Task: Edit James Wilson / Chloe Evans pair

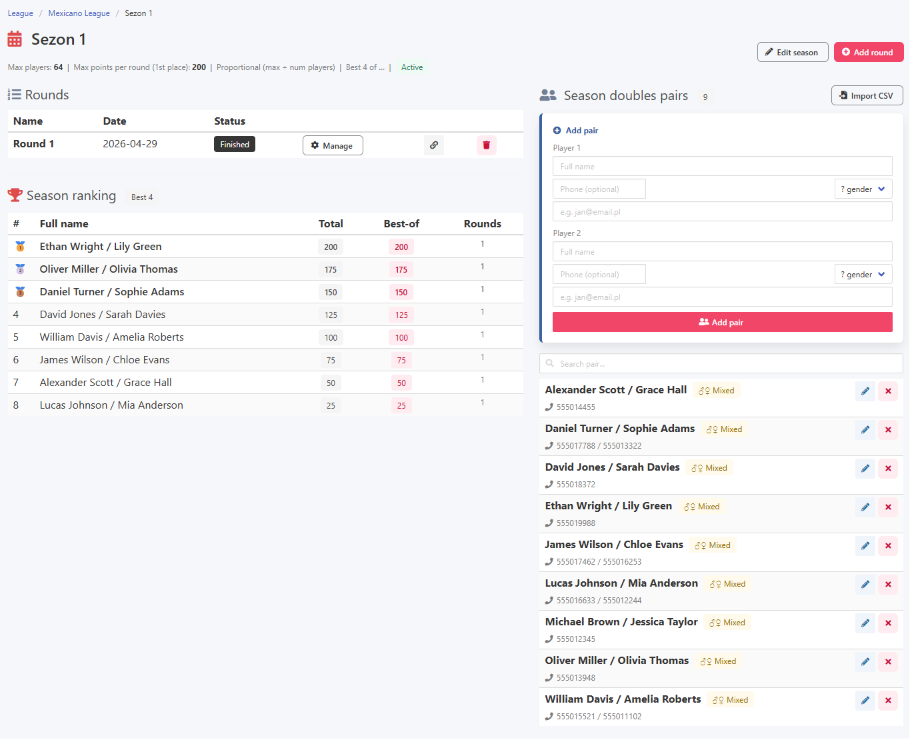Action: 865,546
